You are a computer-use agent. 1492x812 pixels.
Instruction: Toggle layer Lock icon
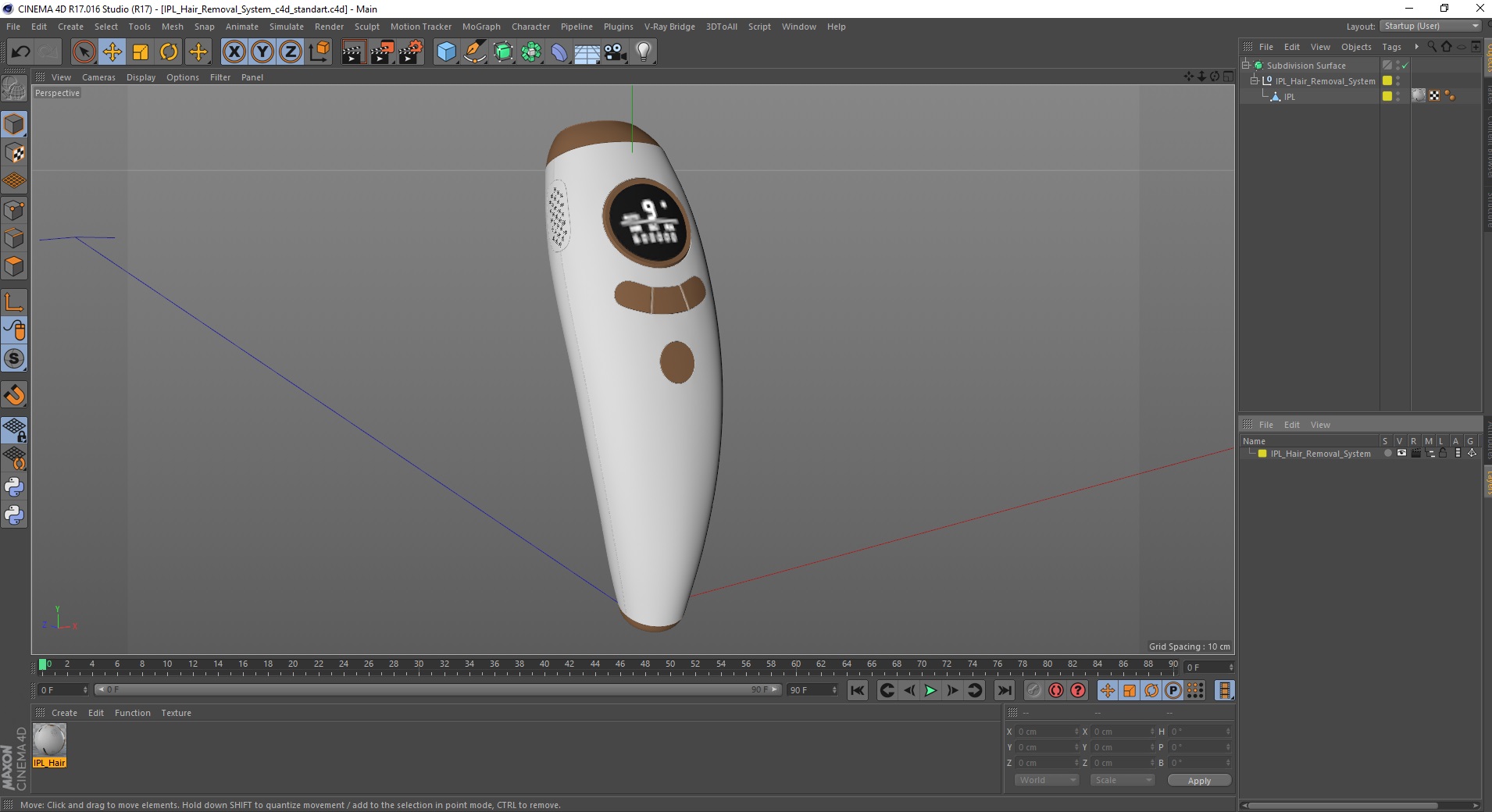(x=1444, y=454)
